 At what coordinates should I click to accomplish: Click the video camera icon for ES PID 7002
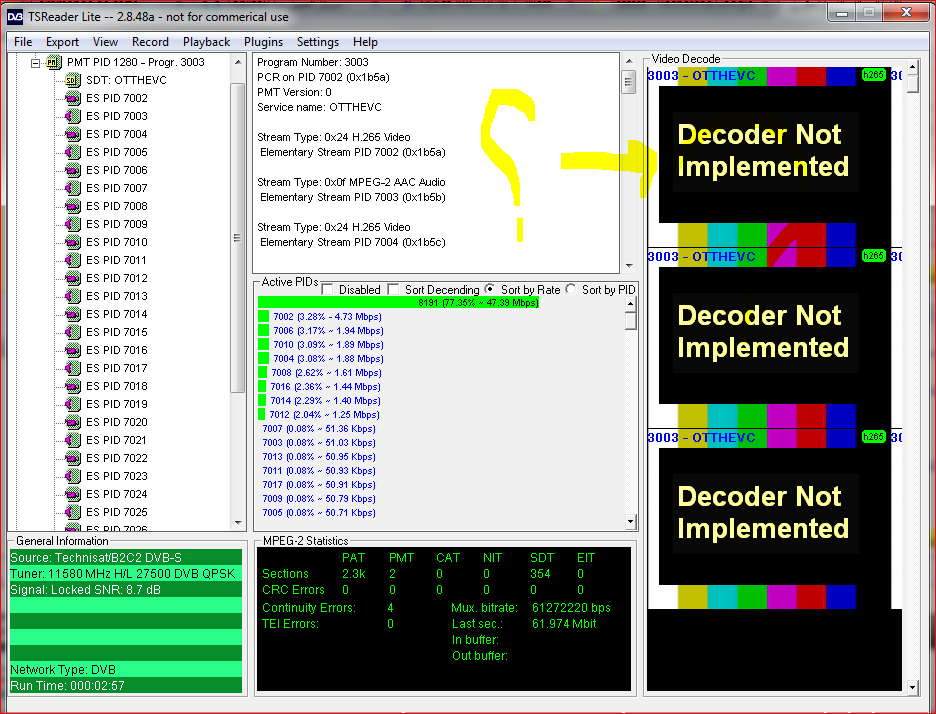click(x=72, y=98)
